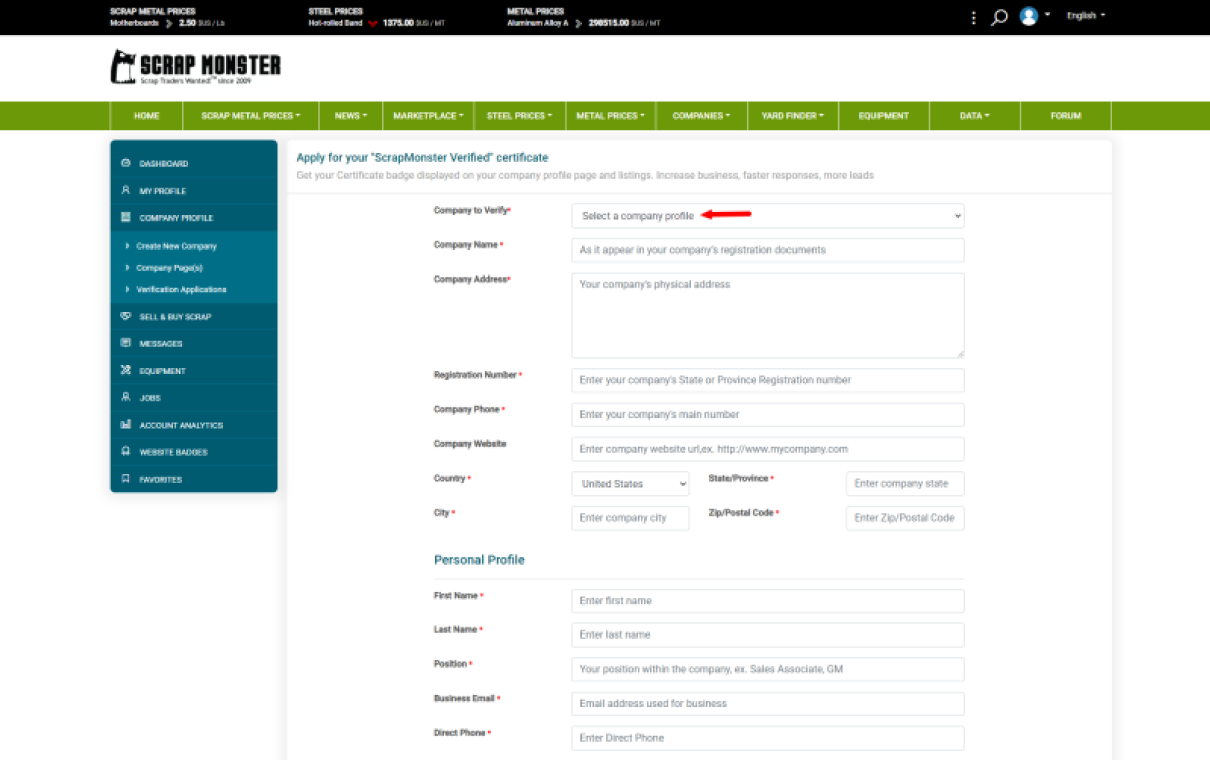Open Dashboard from the sidebar

[163, 163]
